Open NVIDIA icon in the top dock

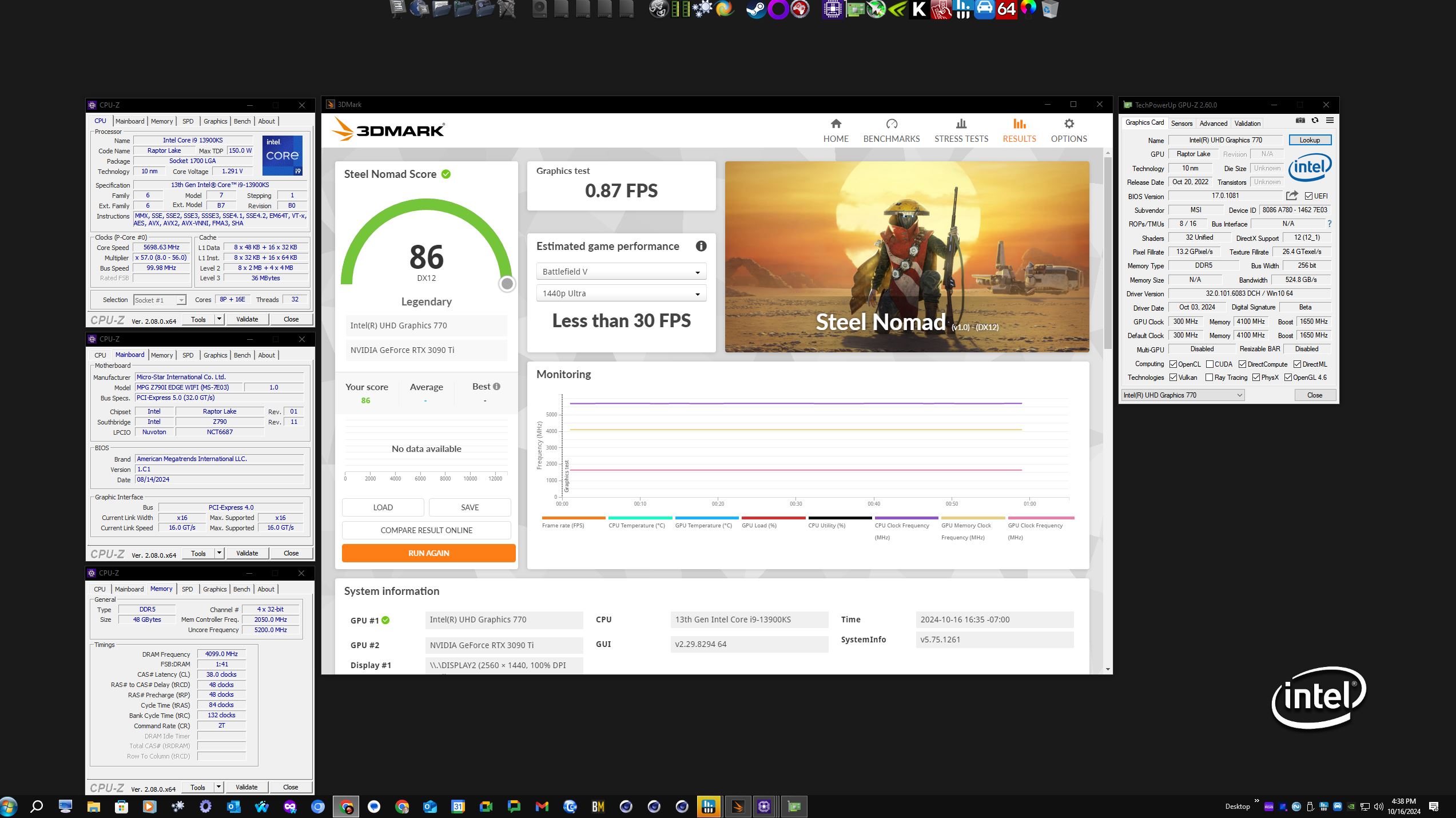point(898,9)
